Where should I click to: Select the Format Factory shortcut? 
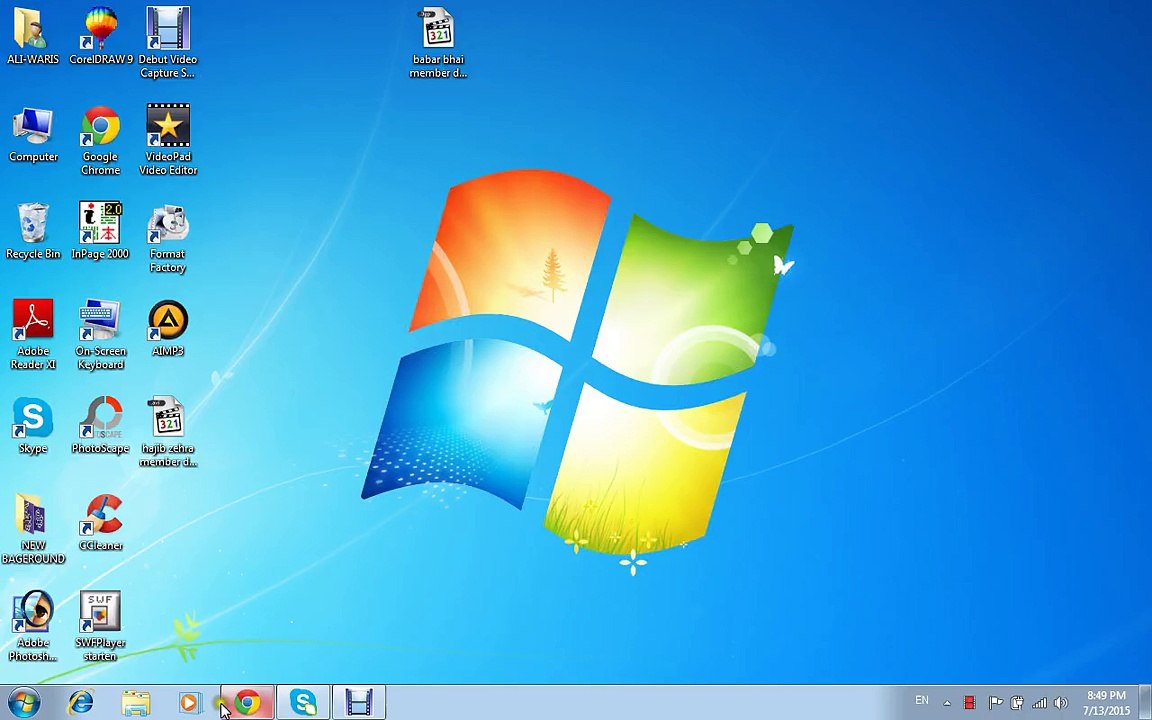(x=168, y=238)
